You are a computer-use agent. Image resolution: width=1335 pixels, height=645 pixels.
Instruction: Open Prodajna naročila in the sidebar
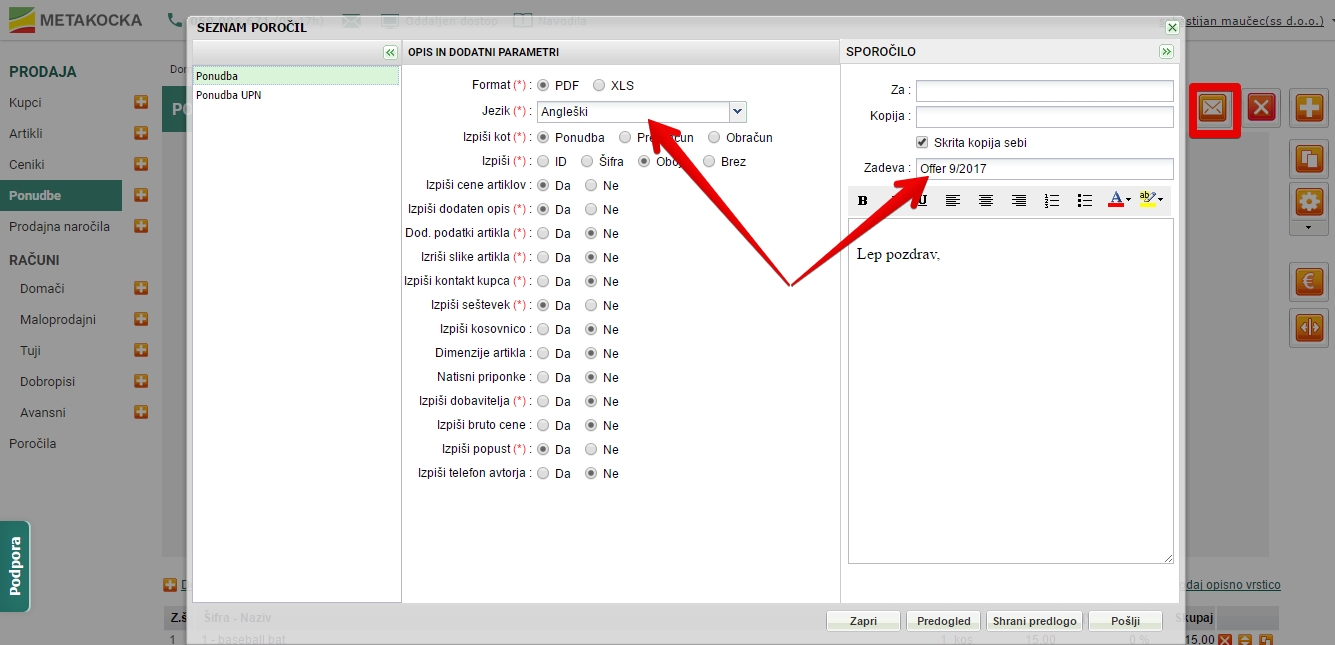(x=60, y=226)
